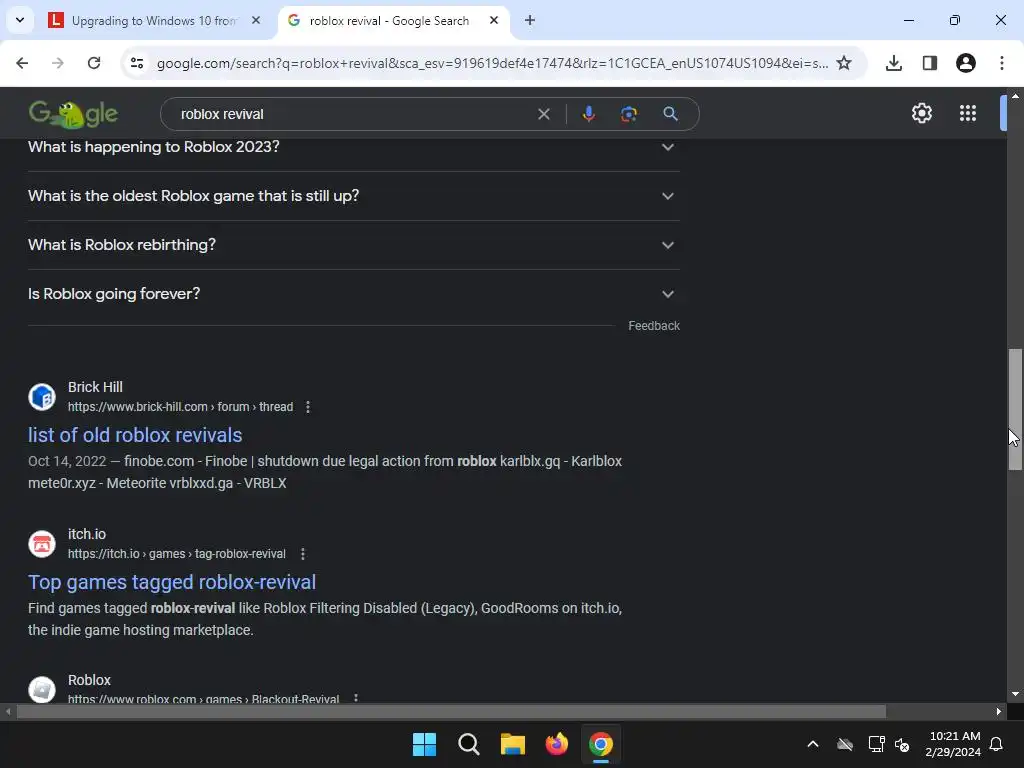Open the Windows Start menu

click(x=424, y=744)
